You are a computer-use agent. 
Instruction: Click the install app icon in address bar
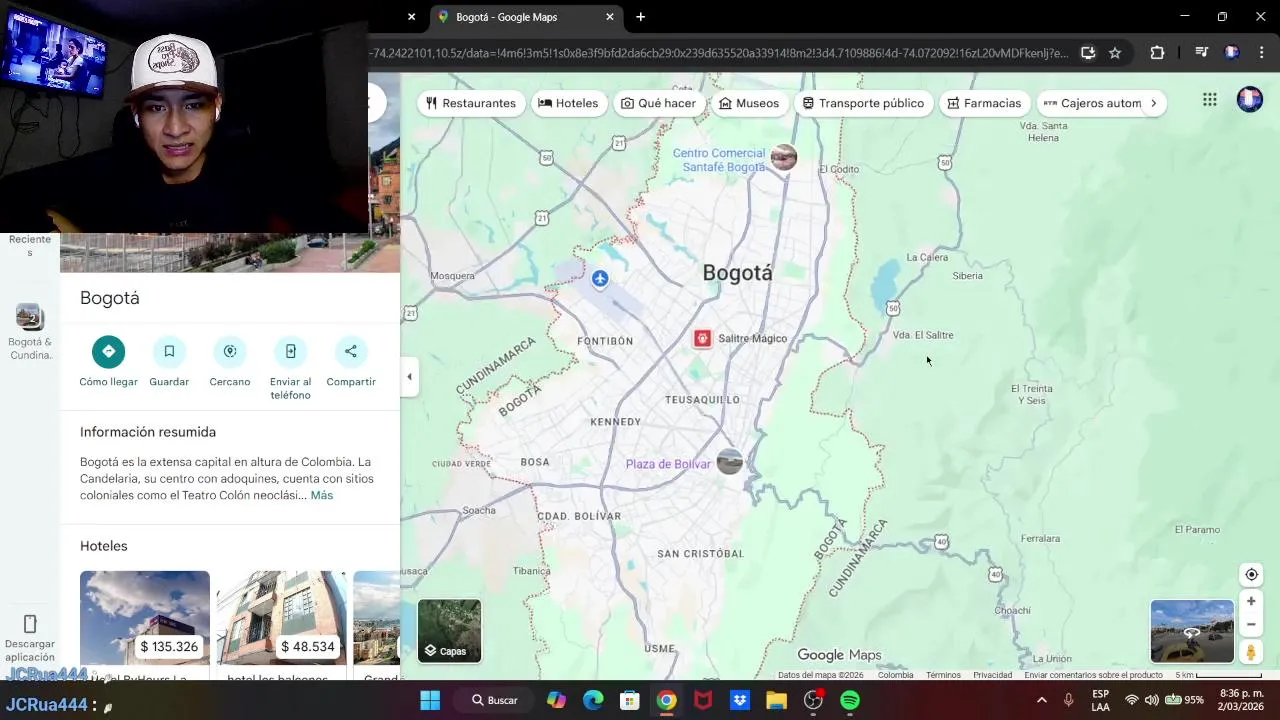pos(1088,53)
